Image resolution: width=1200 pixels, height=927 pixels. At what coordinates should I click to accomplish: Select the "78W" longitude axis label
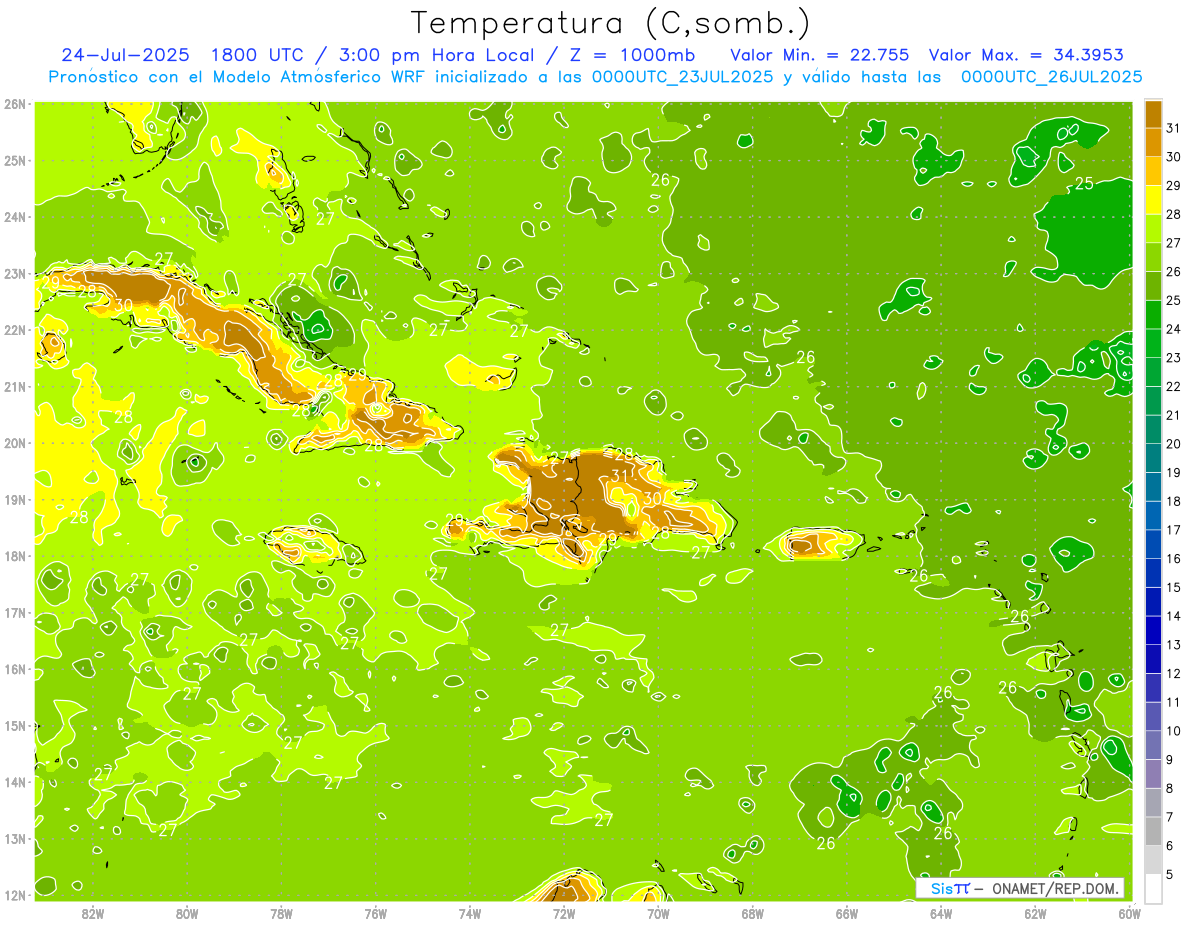pyautogui.click(x=281, y=913)
